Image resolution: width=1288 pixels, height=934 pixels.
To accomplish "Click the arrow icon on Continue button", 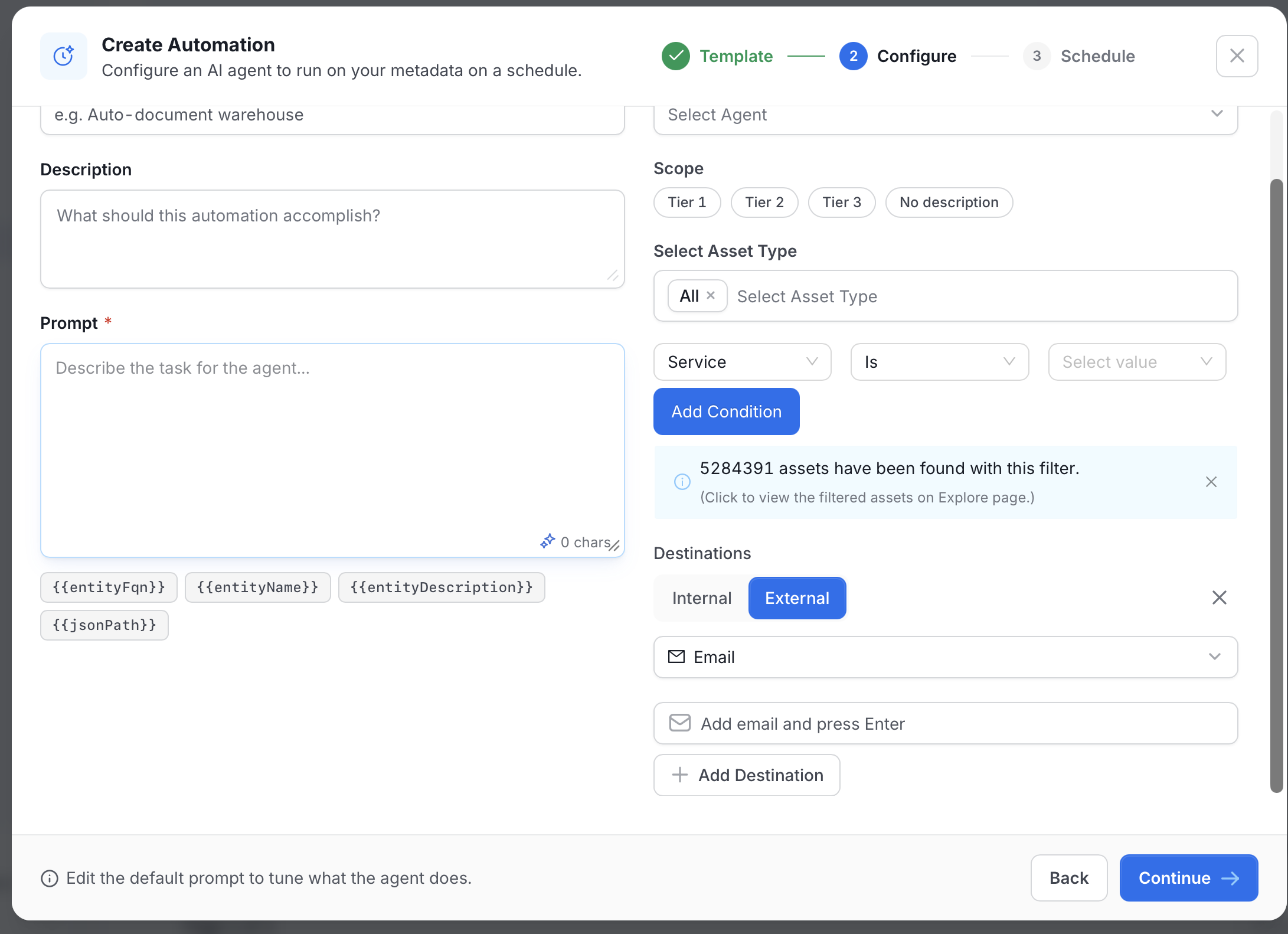I will point(1231,879).
